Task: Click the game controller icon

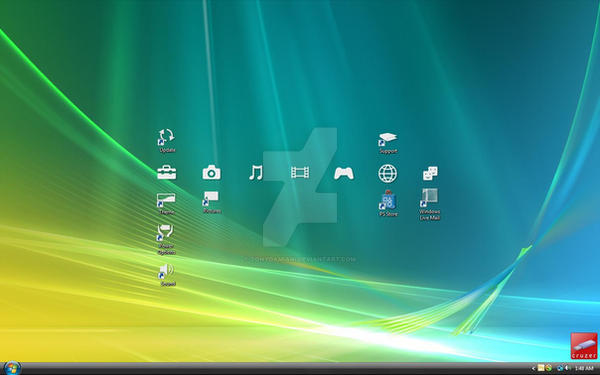Action: point(344,173)
